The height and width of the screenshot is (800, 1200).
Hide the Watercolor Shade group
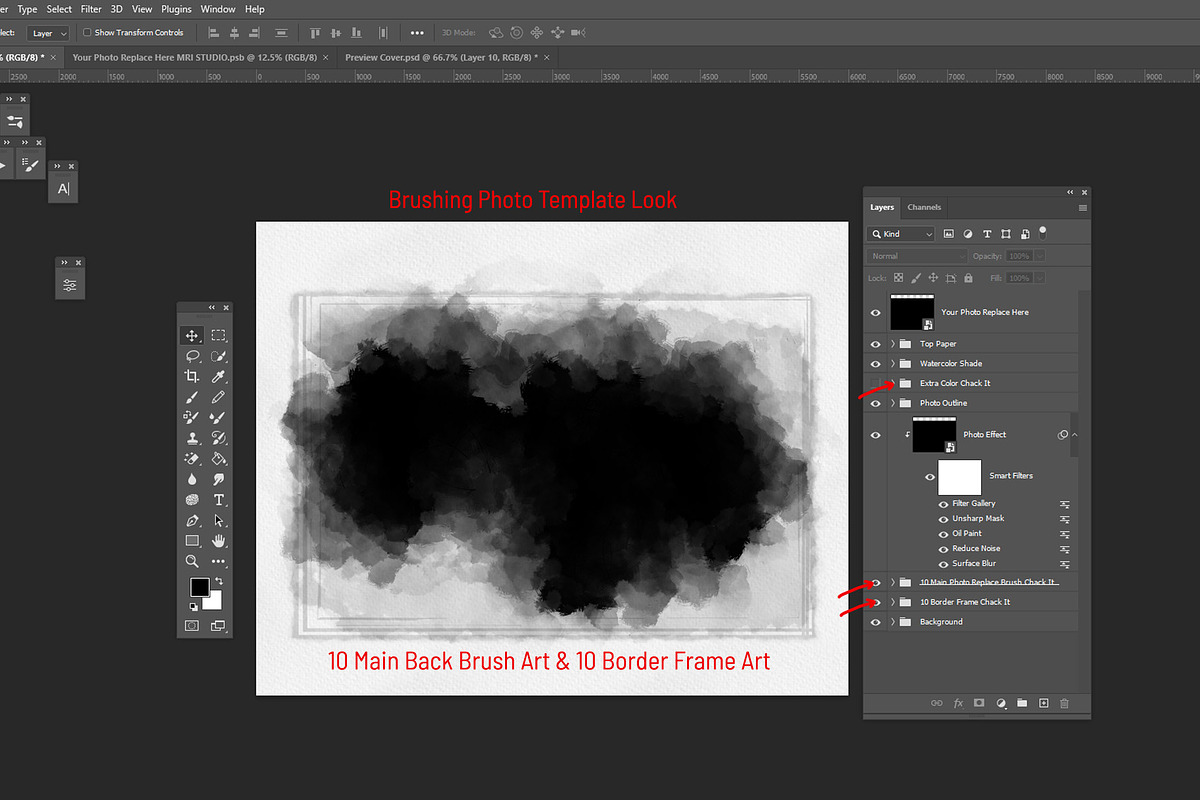click(876, 364)
